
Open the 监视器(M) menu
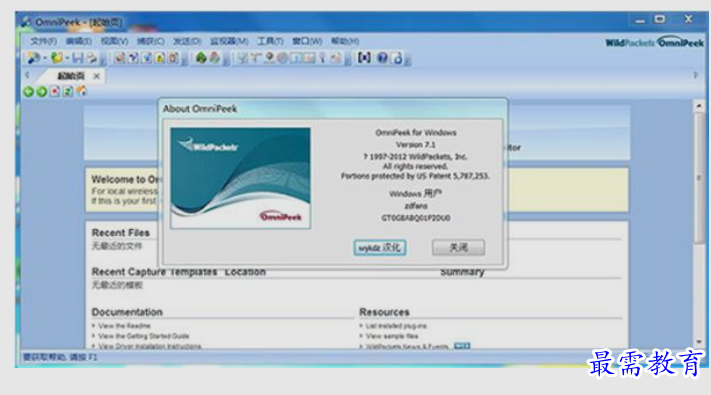click(x=229, y=41)
